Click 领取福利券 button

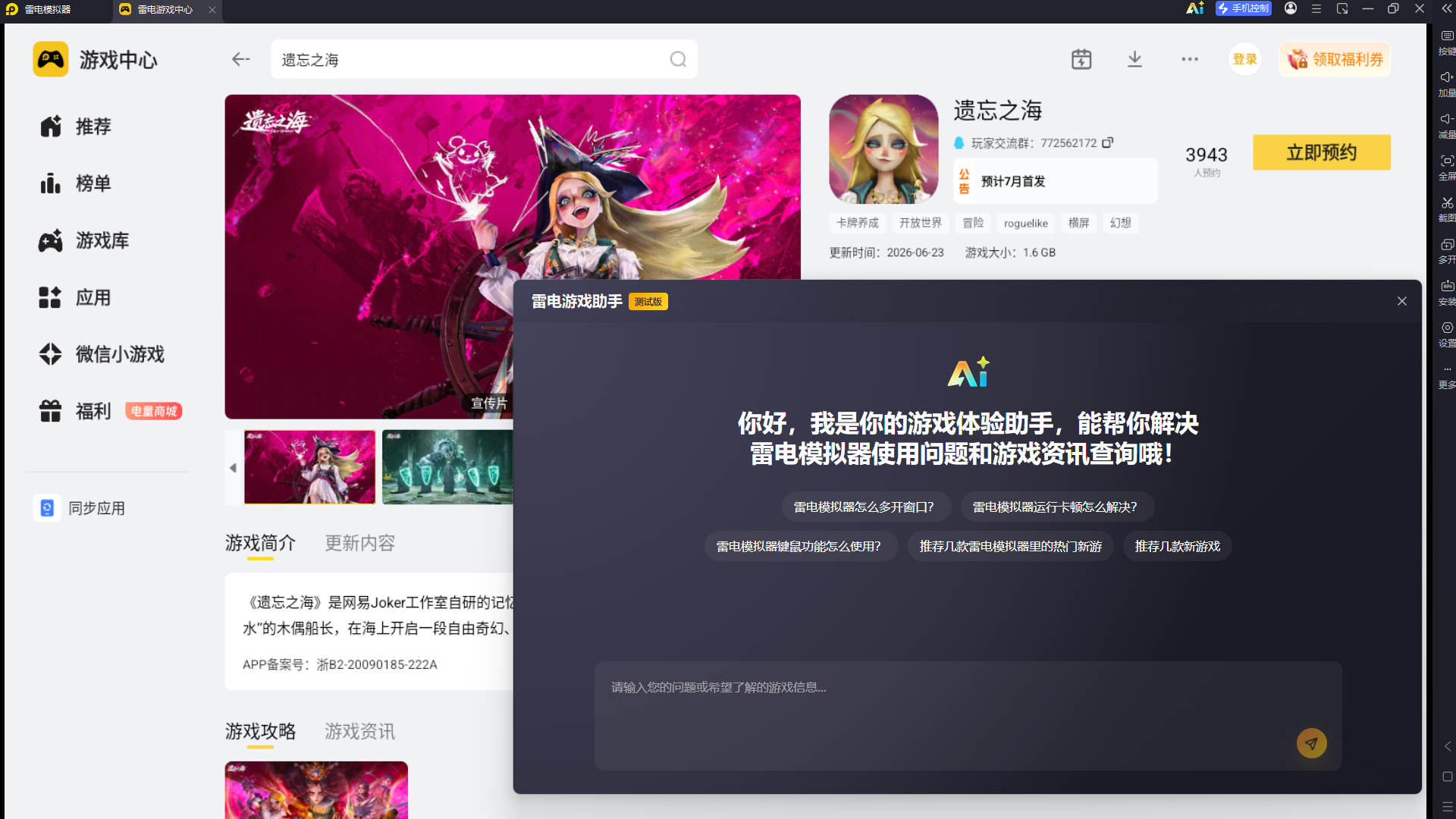(1335, 59)
